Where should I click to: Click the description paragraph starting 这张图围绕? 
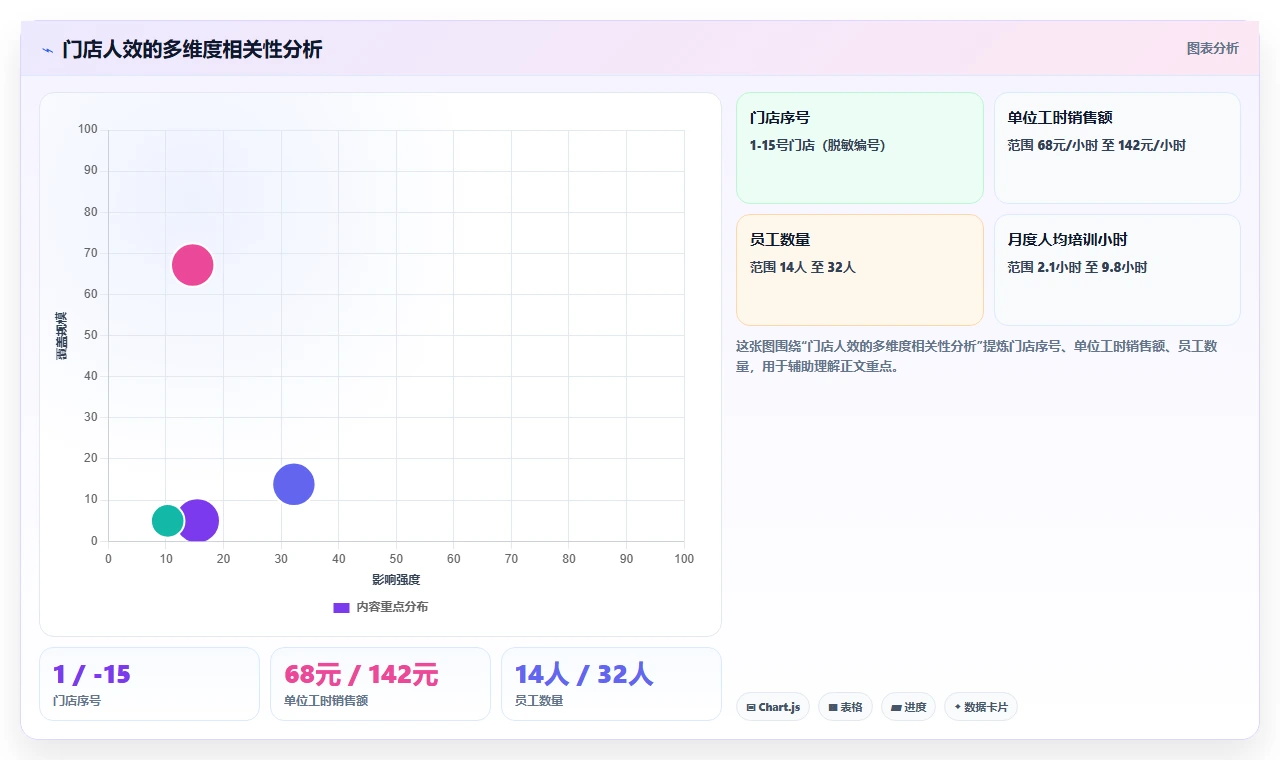[x=977, y=356]
